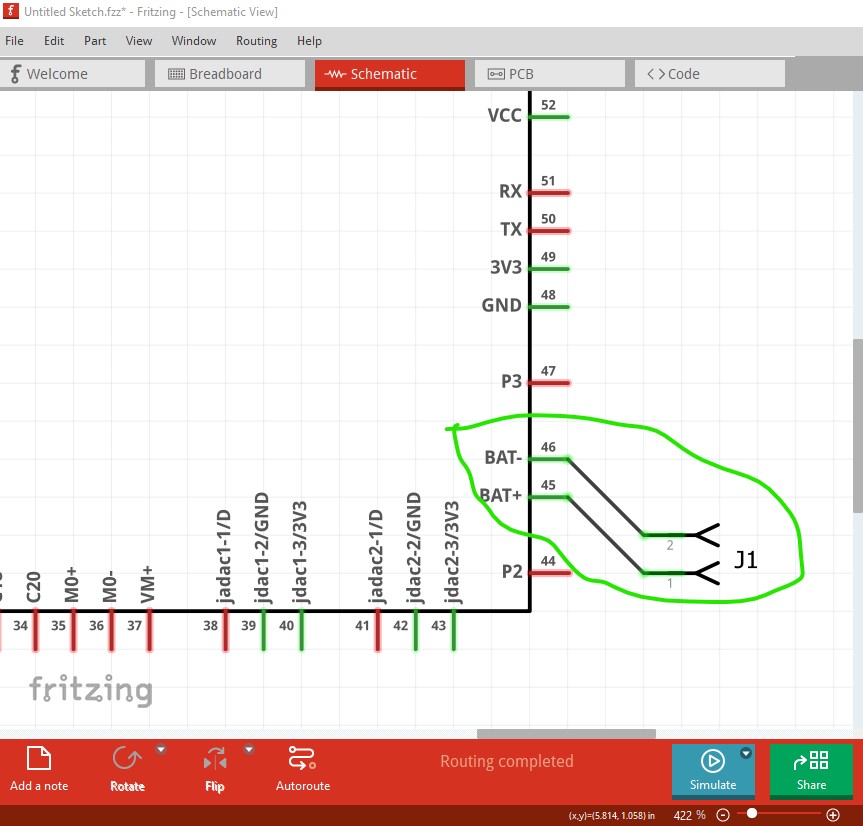Click the zoom in plus icon
This screenshot has width=863, height=826.
click(x=832, y=815)
